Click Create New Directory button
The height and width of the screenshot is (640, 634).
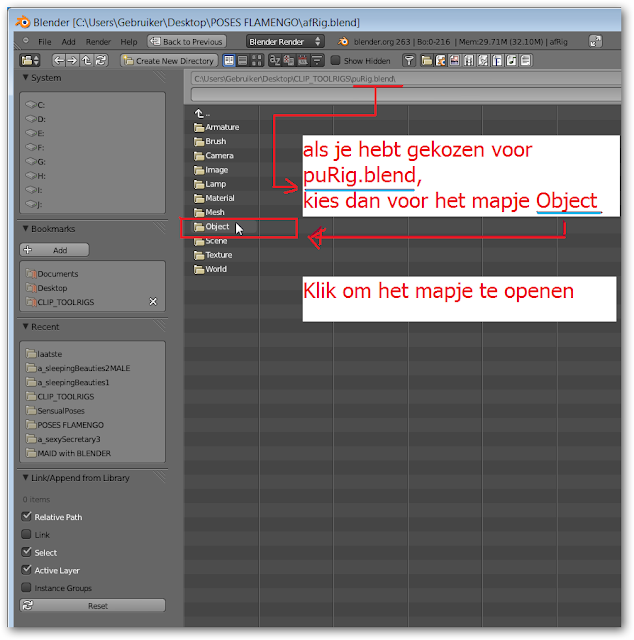click(x=169, y=60)
